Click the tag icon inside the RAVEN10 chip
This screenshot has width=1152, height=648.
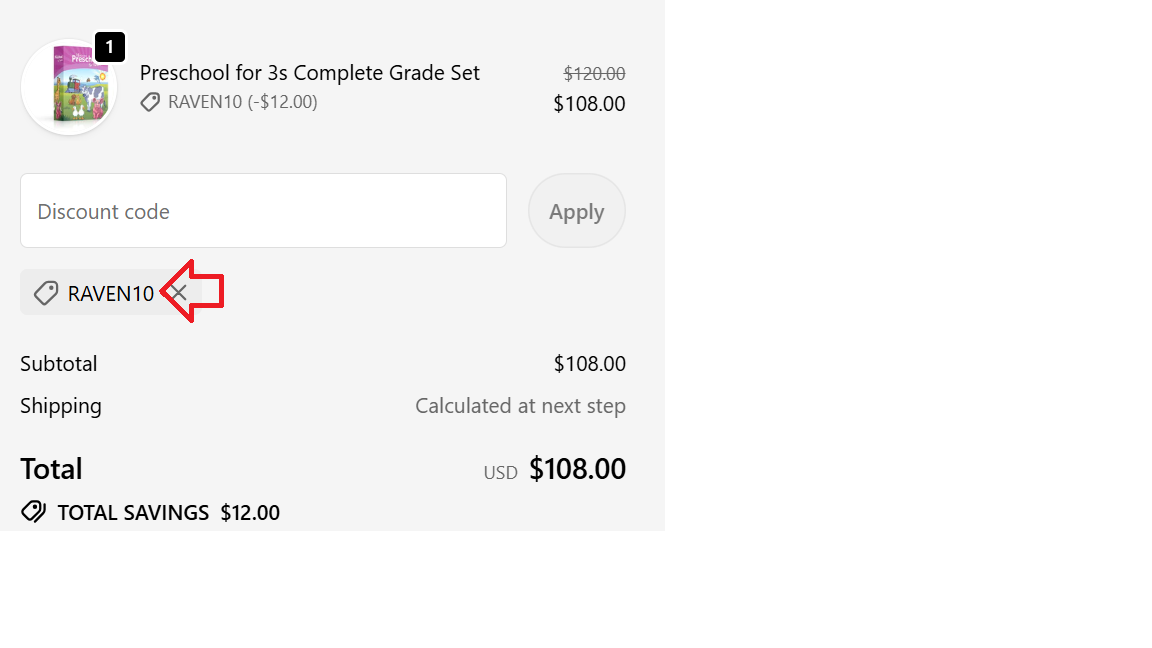coord(45,292)
